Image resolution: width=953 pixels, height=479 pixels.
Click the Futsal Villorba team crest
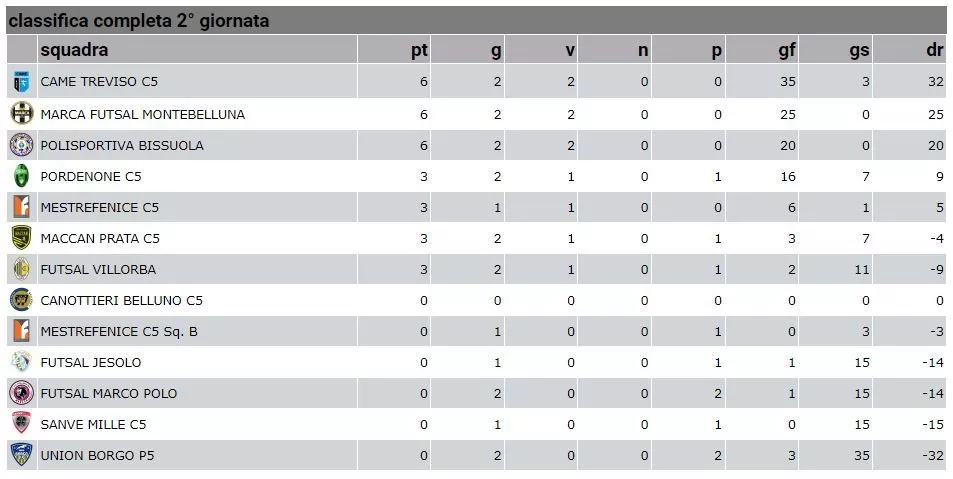click(21, 269)
